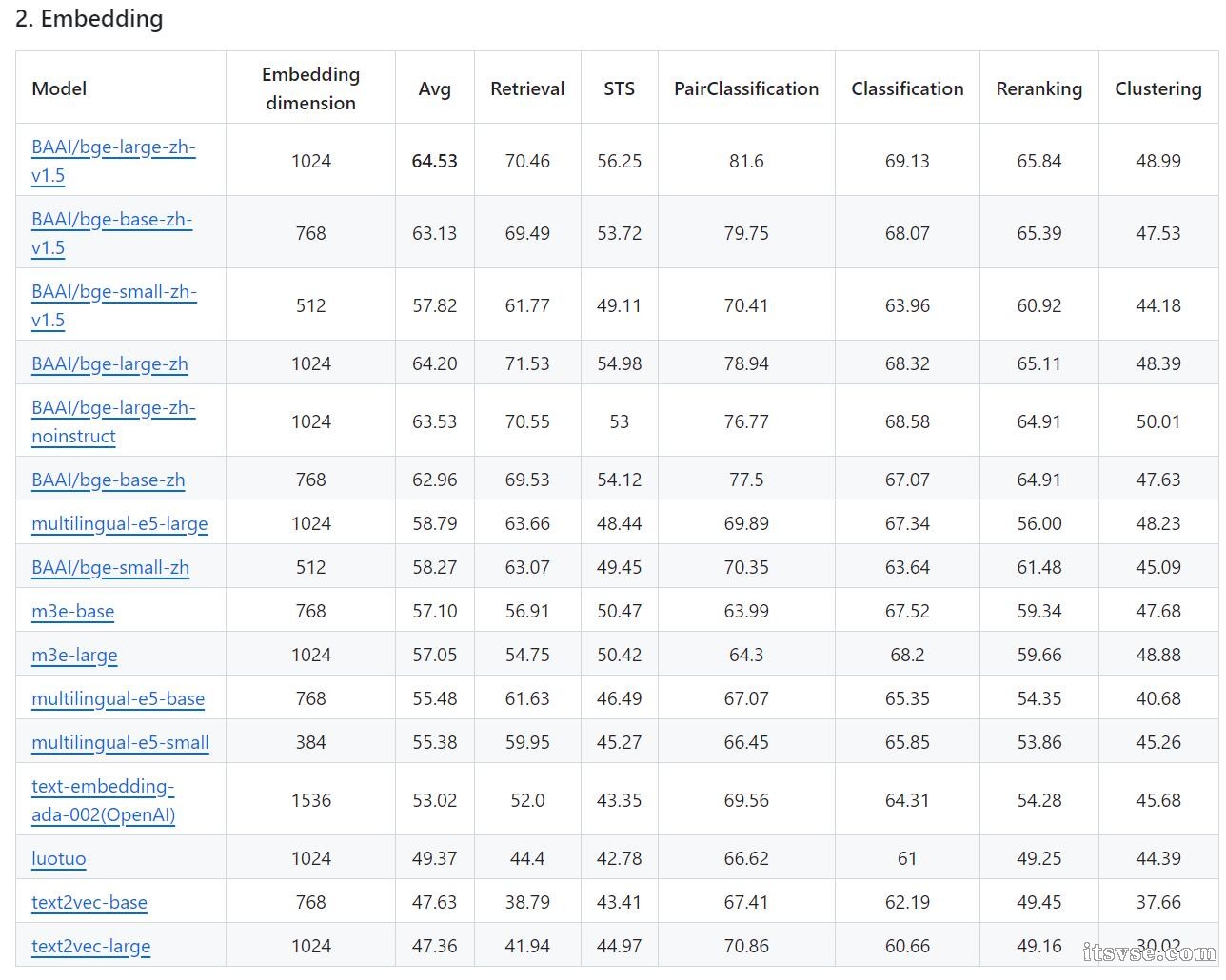Image resolution: width=1226 pixels, height=980 pixels.
Task: Click Avg value 57.10
Action: pos(435,611)
